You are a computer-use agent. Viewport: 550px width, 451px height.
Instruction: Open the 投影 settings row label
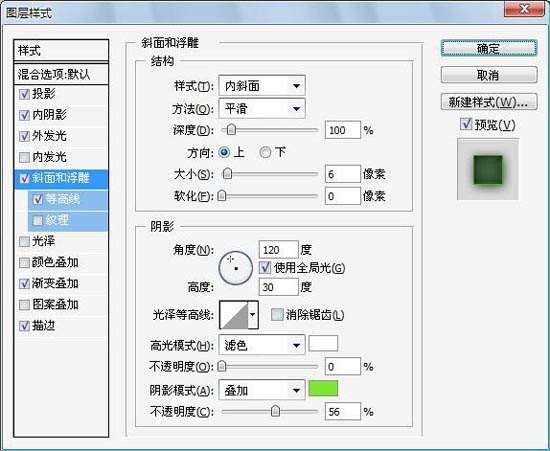coord(43,94)
